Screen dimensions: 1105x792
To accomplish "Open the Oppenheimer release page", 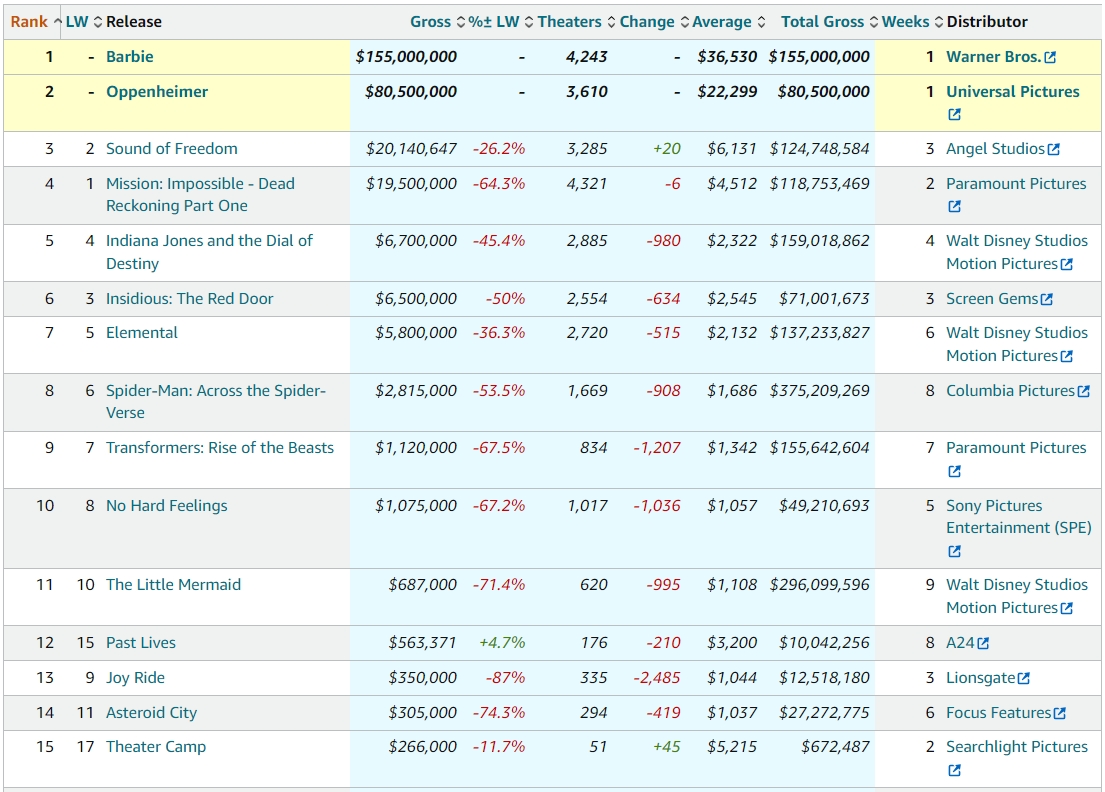I will (157, 92).
